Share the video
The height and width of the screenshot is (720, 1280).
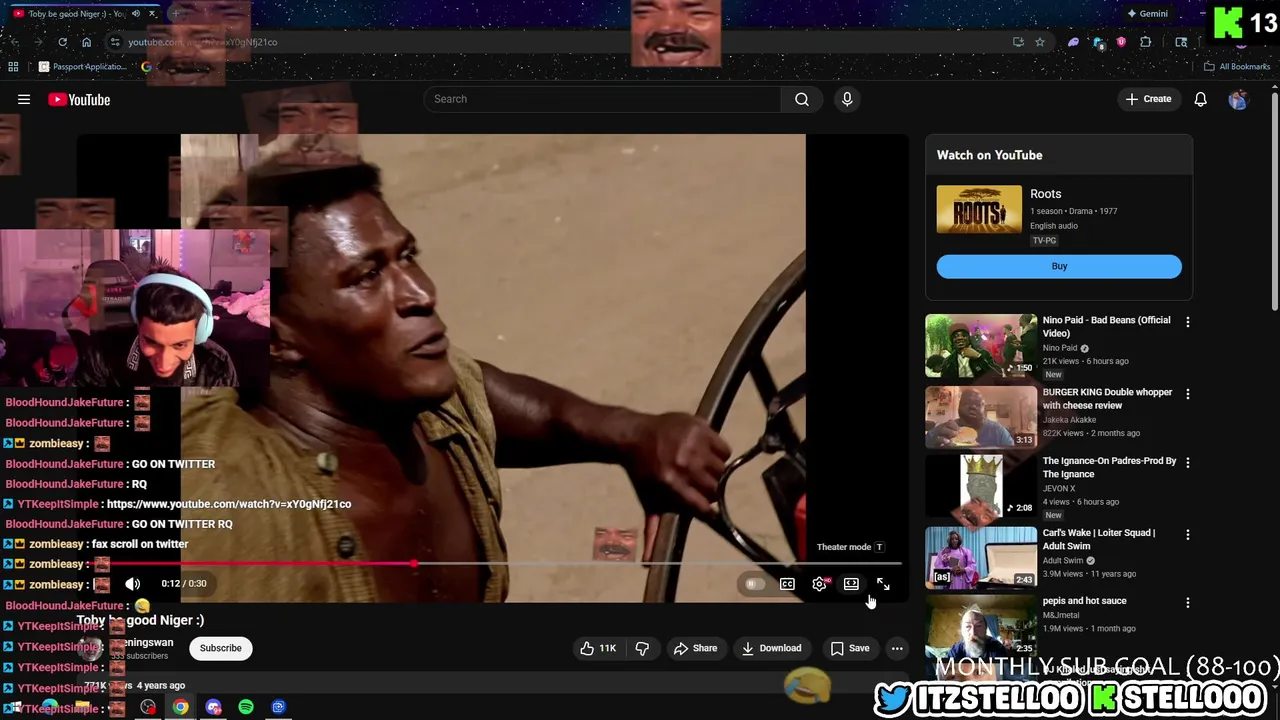click(x=695, y=648)
